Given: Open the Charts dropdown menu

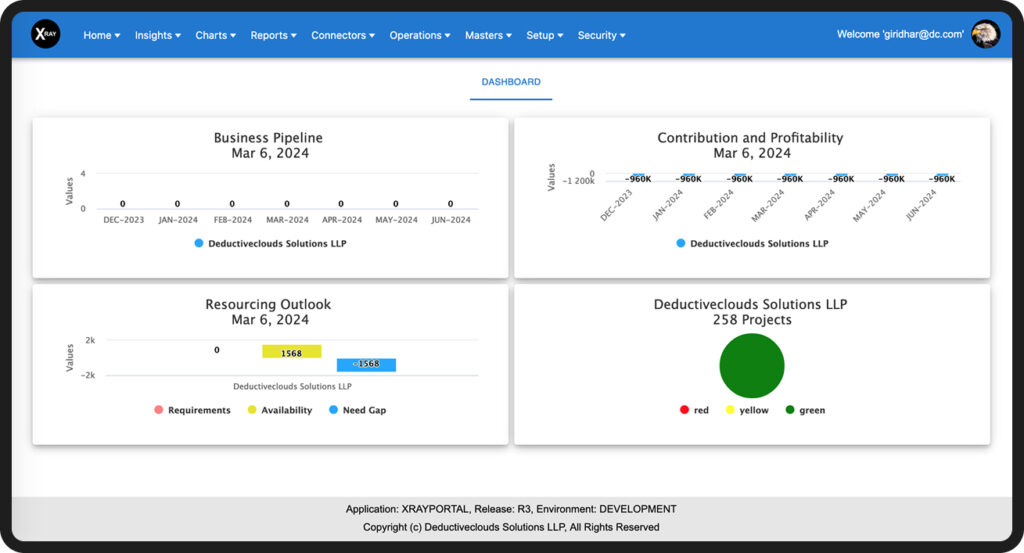Looking at the screenshot, I should 216,35.
